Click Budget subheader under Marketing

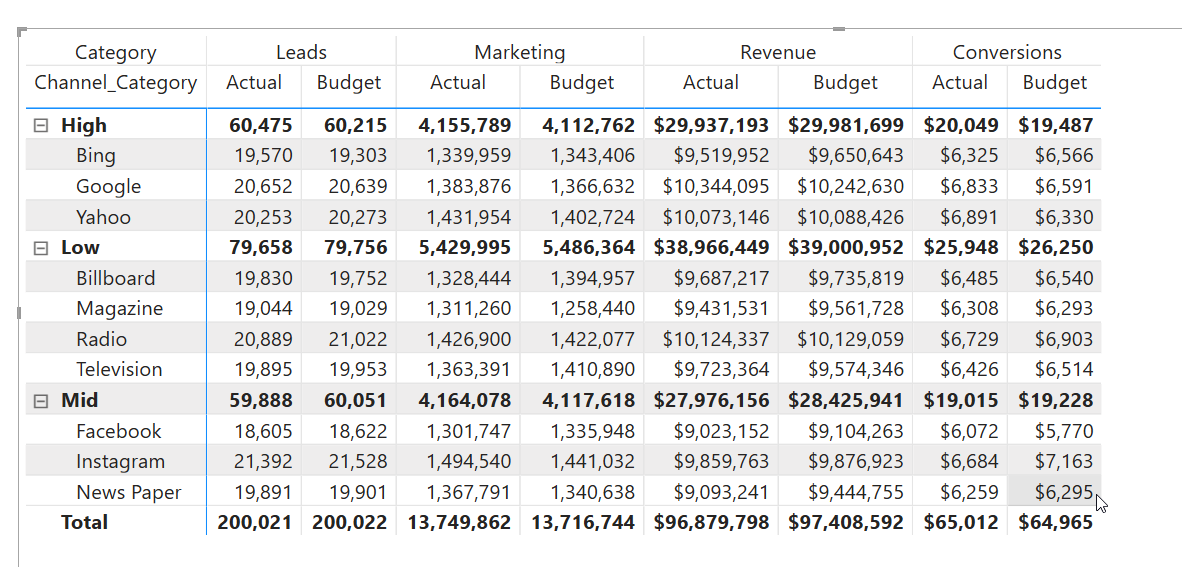pos(582,82)
